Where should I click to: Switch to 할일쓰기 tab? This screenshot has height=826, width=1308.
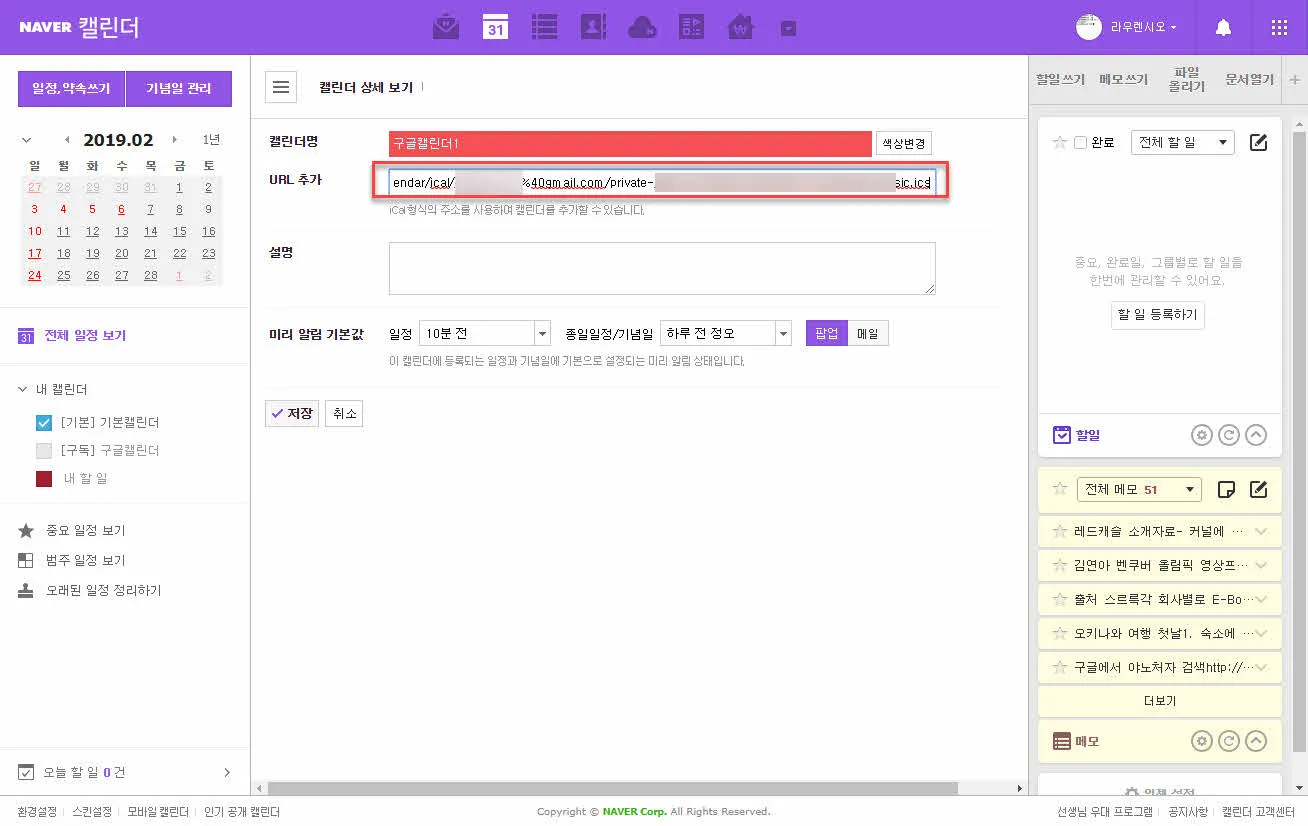[x=1060, y=79]
